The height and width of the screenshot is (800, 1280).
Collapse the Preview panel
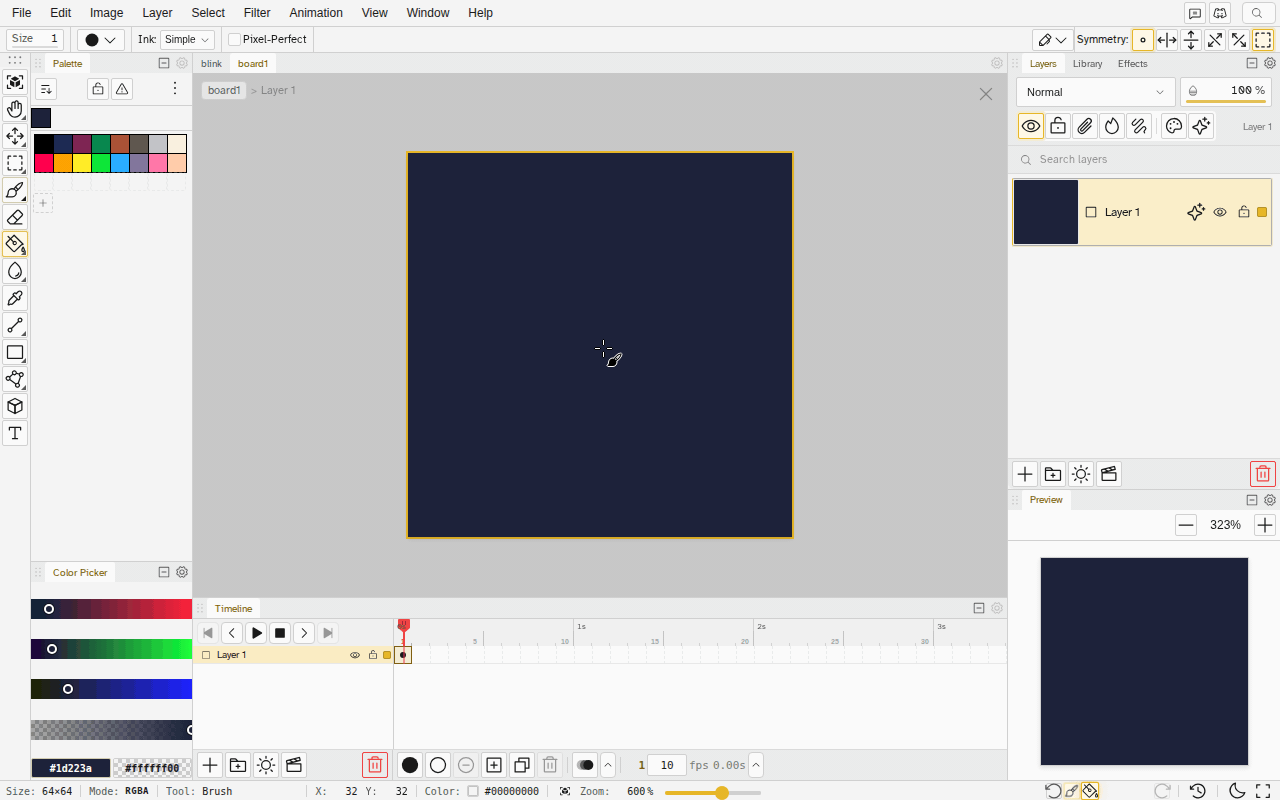point(1252,499)
